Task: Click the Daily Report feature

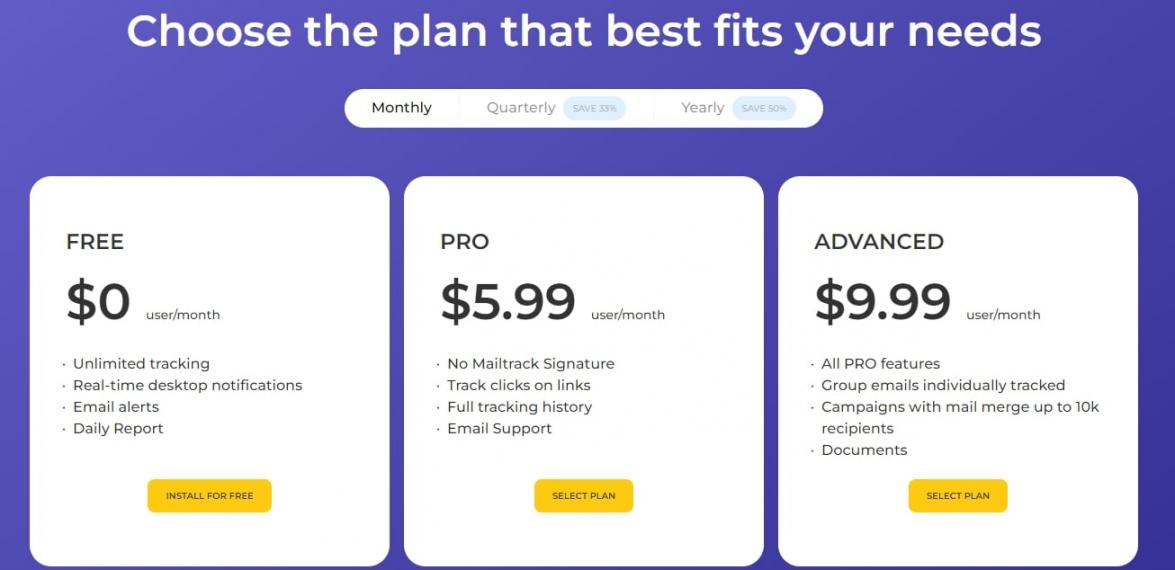Action: pos(118,429)
